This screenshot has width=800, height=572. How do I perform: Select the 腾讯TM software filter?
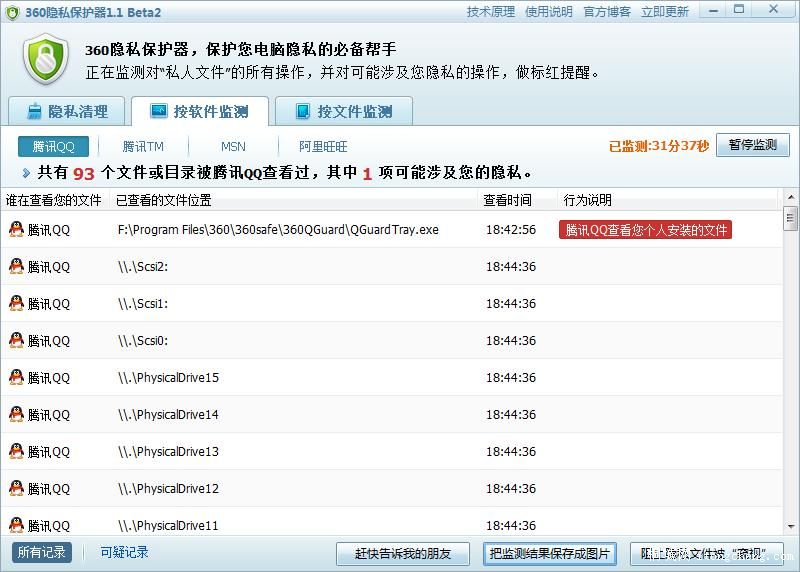143,146
